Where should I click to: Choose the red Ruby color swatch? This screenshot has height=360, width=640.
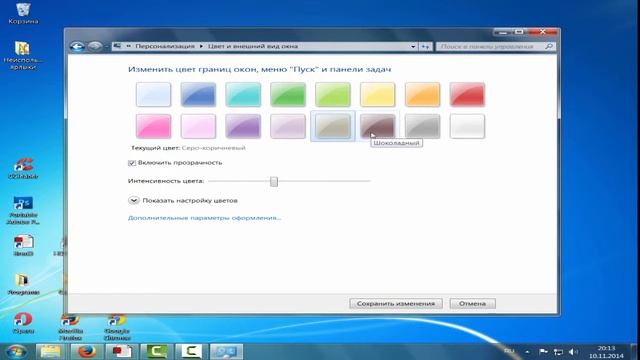468,94
